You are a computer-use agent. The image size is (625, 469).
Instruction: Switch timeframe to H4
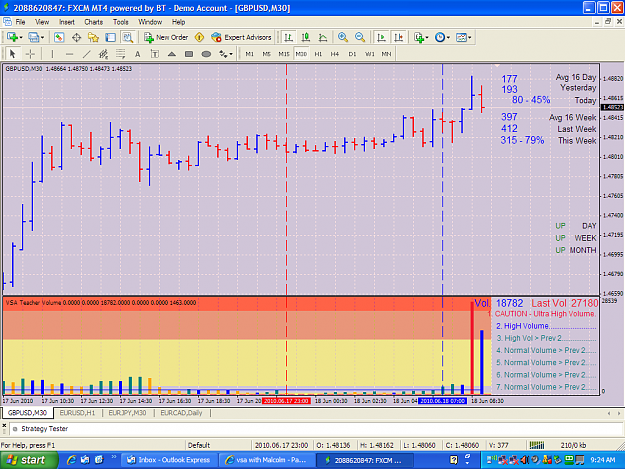pos(335,54)
